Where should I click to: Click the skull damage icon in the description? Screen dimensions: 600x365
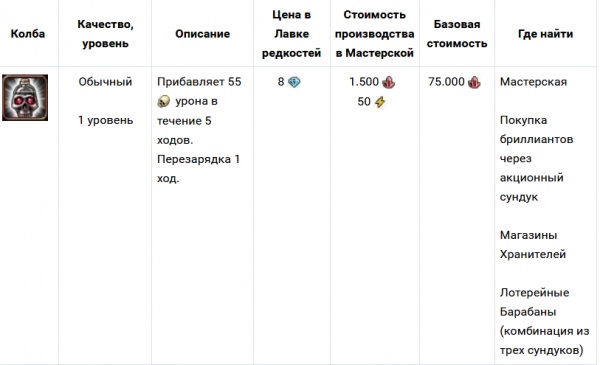point(163,101)
